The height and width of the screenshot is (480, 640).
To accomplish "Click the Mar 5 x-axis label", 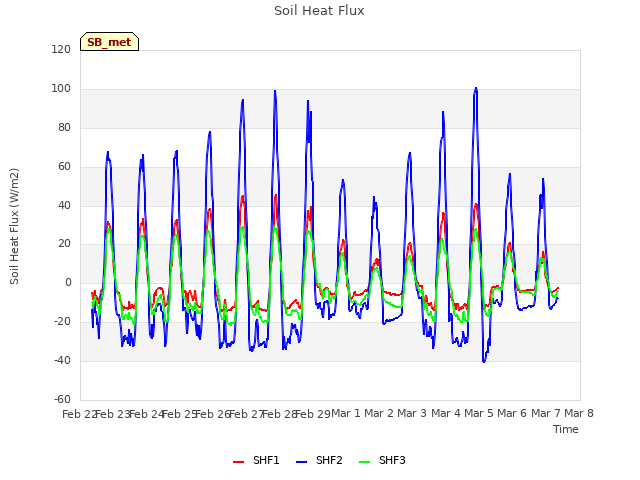I will tap(479, 413).
